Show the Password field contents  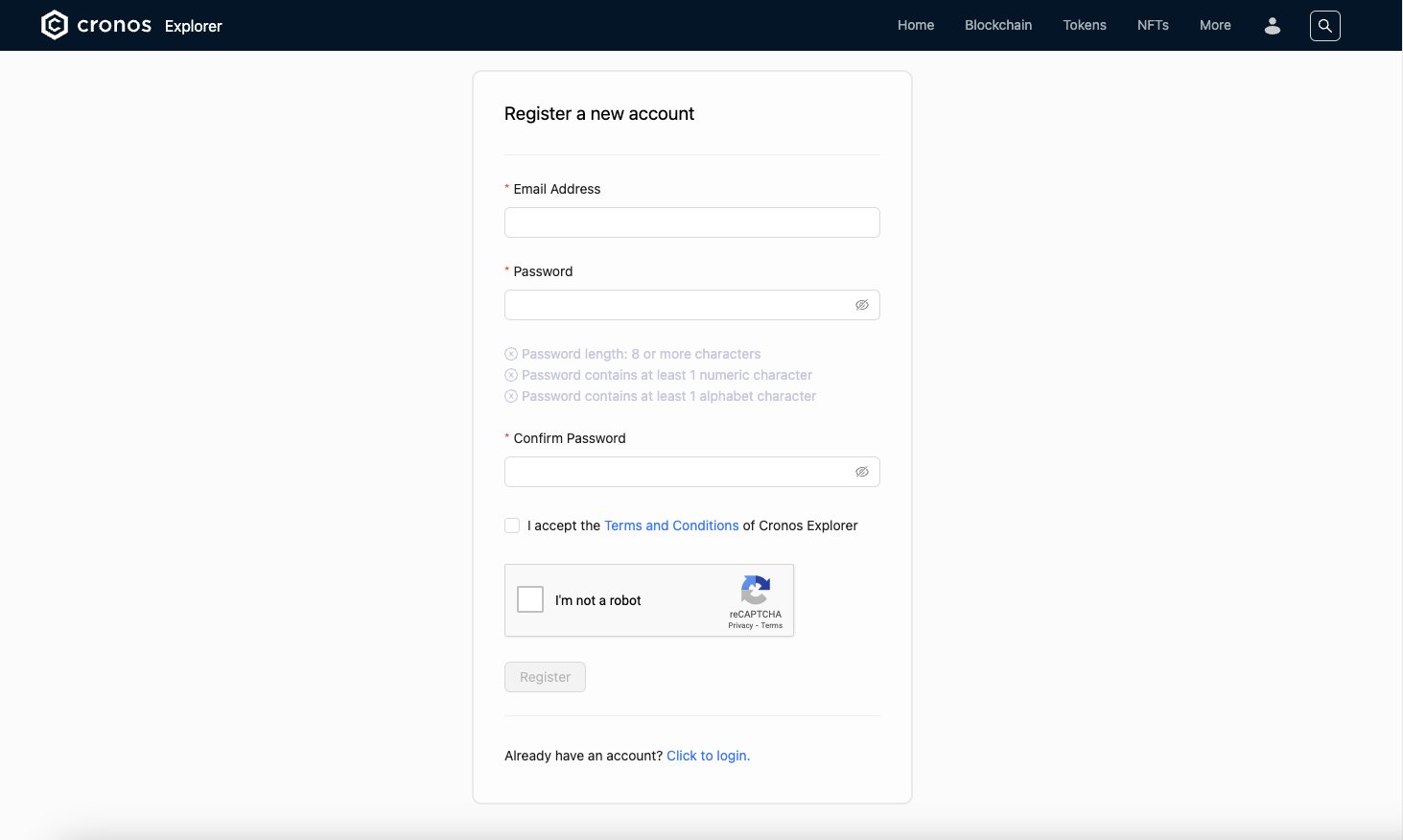tap(861, 304)
